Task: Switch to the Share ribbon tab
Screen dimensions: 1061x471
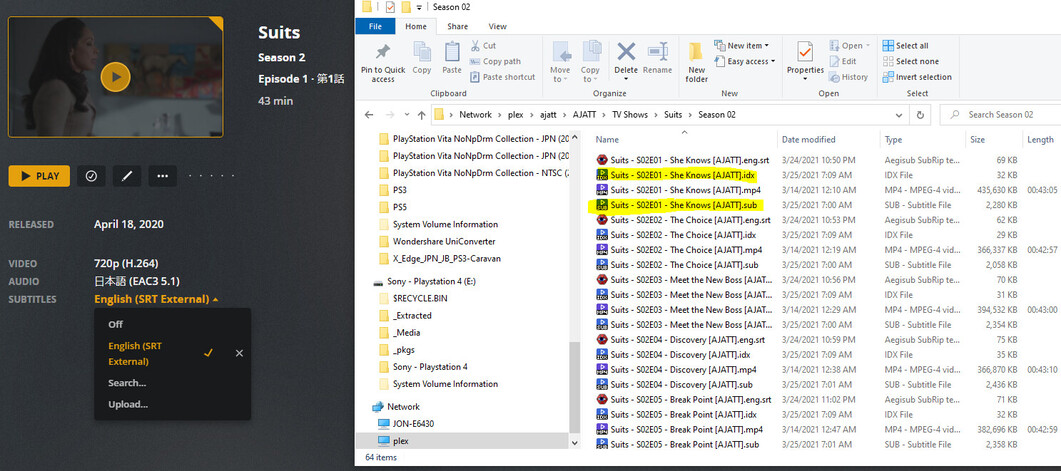Action: pyautogui.click(x=457, y=26)
